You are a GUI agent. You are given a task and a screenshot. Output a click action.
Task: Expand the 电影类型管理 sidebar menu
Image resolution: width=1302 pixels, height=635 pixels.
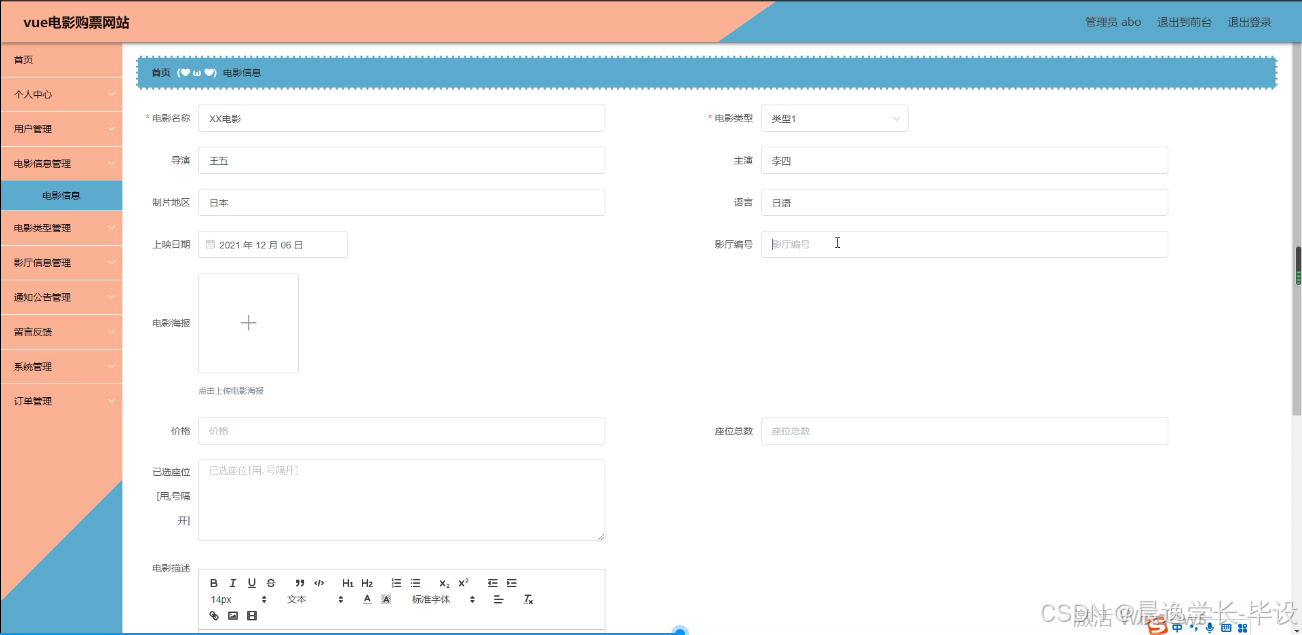tap(61, 228)
